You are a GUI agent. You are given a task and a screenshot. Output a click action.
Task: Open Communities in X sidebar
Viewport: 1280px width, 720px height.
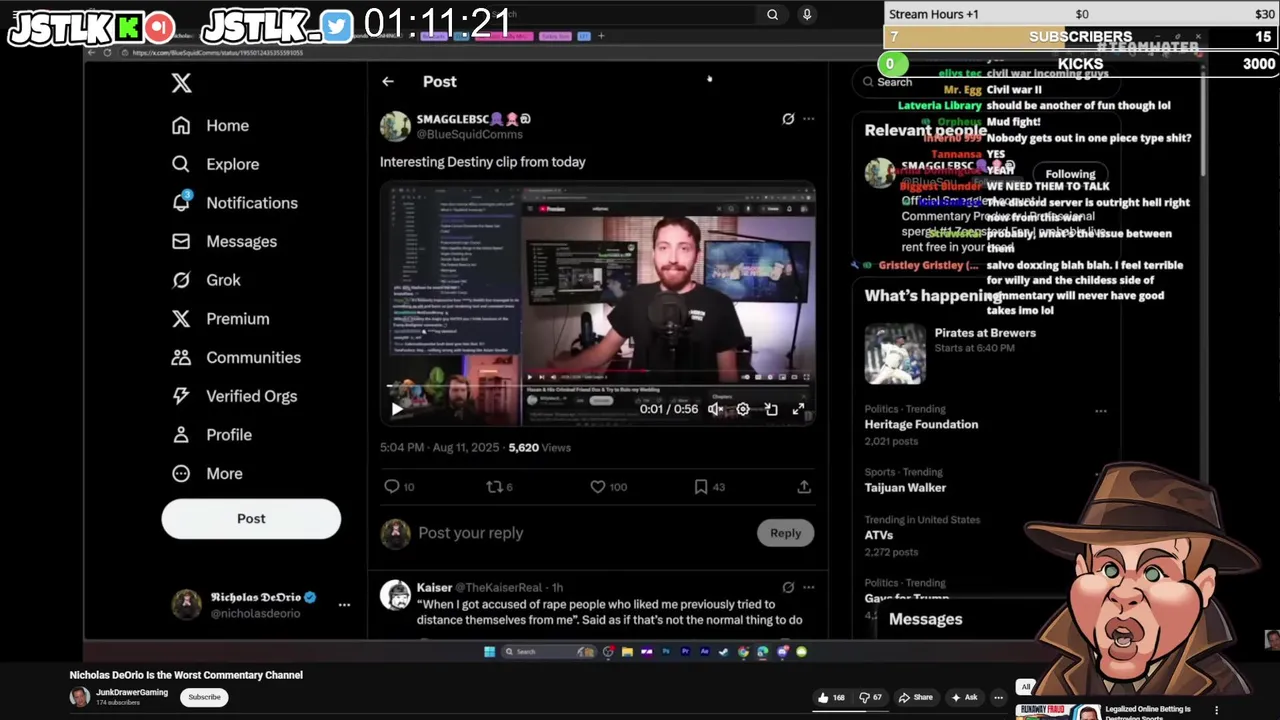[x=235, y=357]
